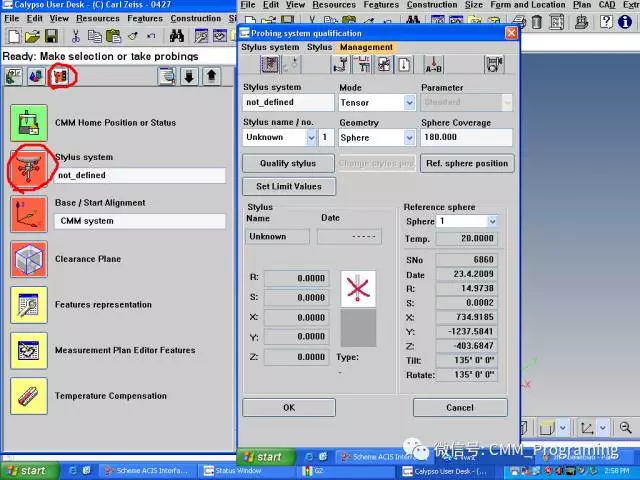Open the Plan menu
The height and width of the screenshot is (480, 640).
pyautogui.click(x=582, y=5)
